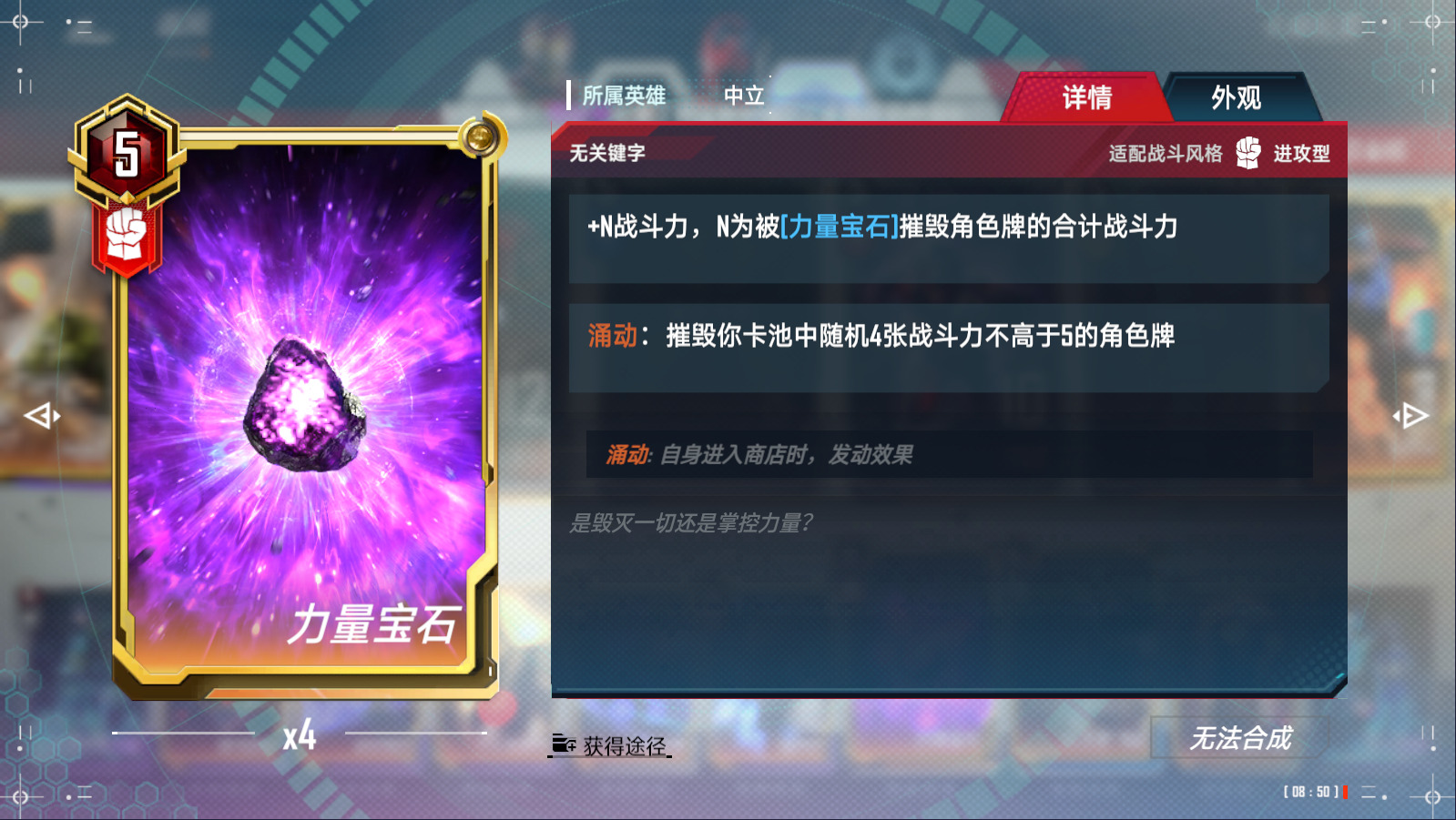This screenshot has height=820, width=1456.
Task: Open the 获得途径 link
Action: pyautogui.click(x=610, y=745)
